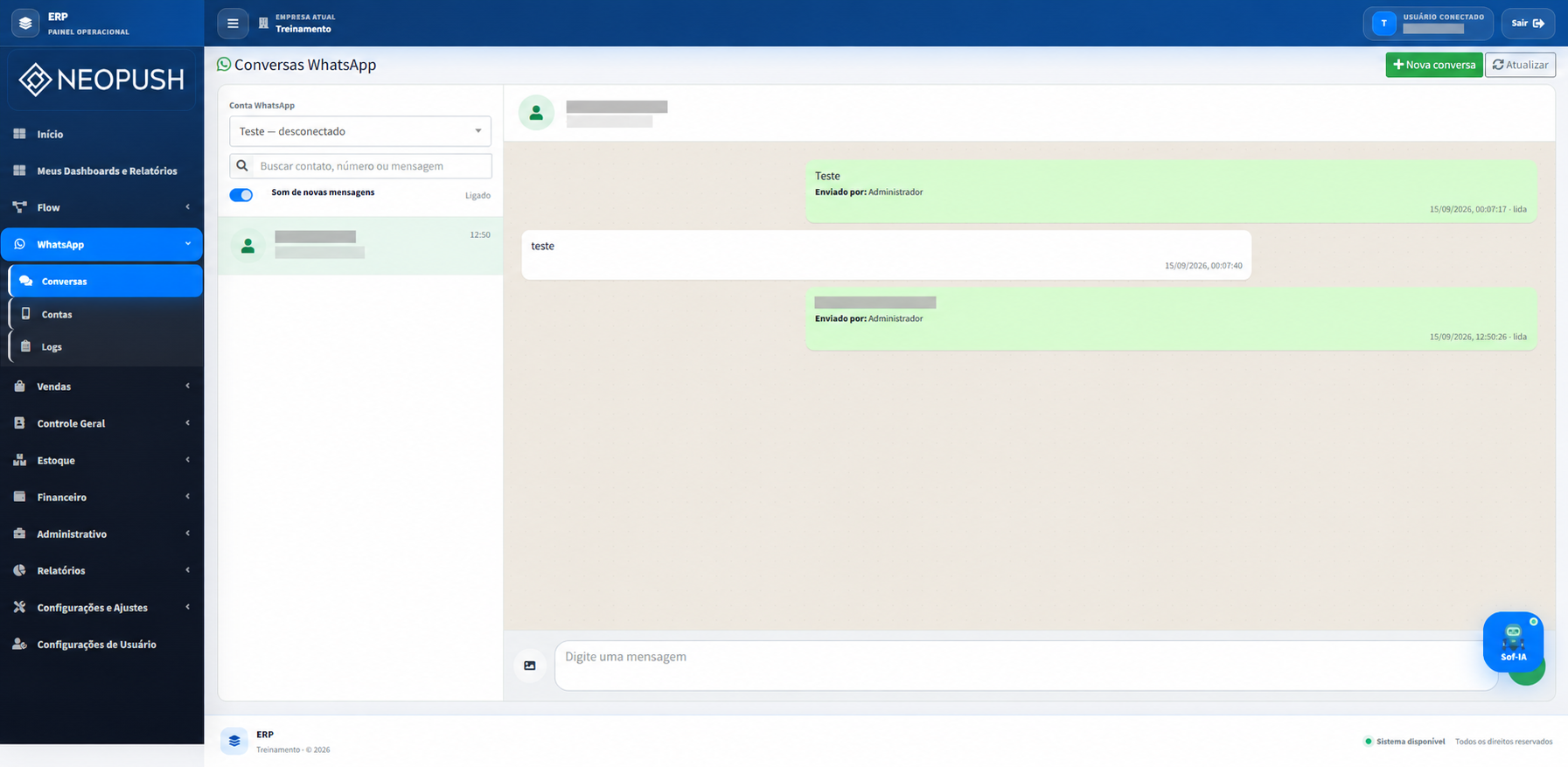Click the Digite uma mensagem input
Screen dimensions: 1568x767
(x=1026, y=666)
